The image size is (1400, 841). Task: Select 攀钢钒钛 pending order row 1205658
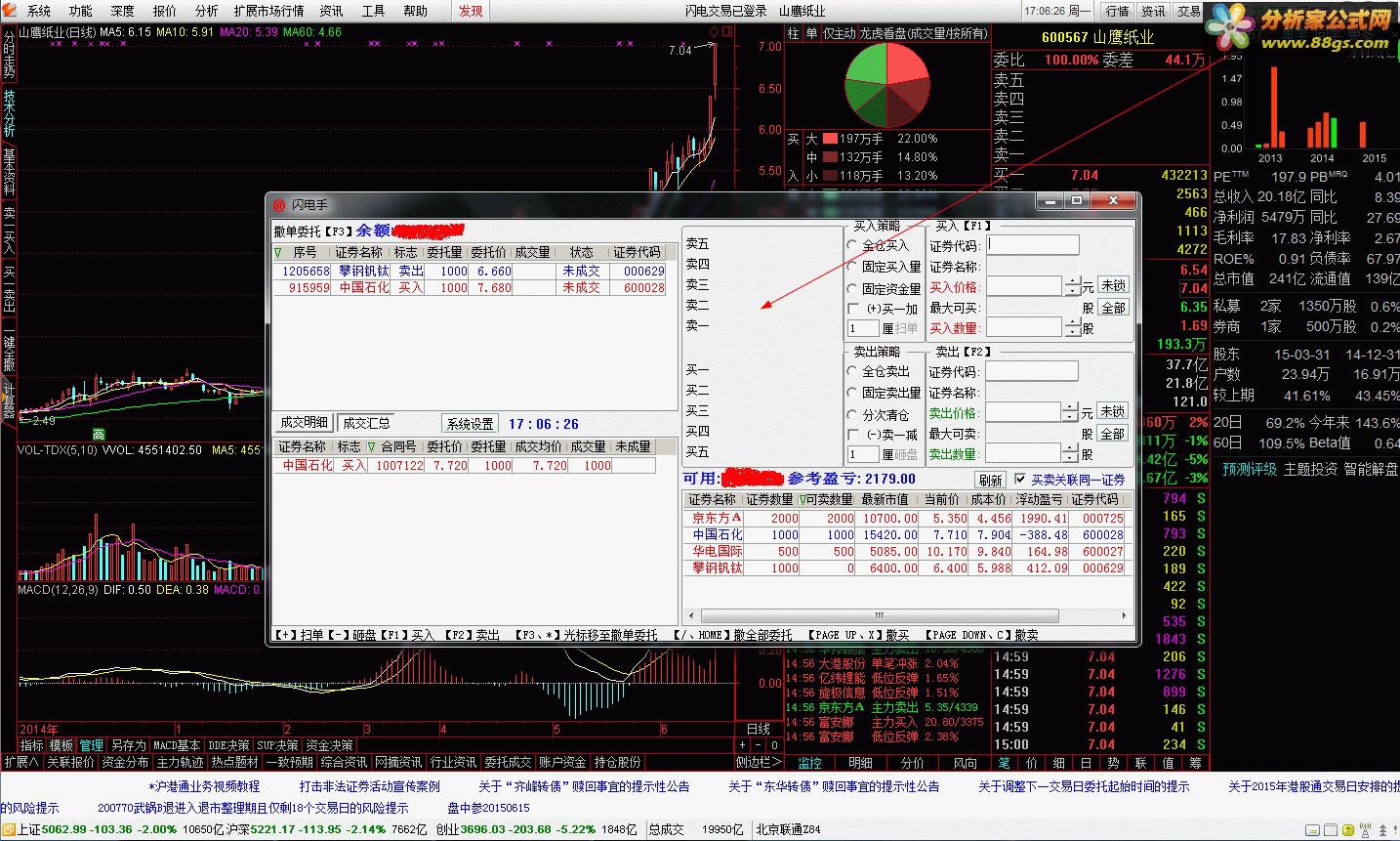[471, 272]
